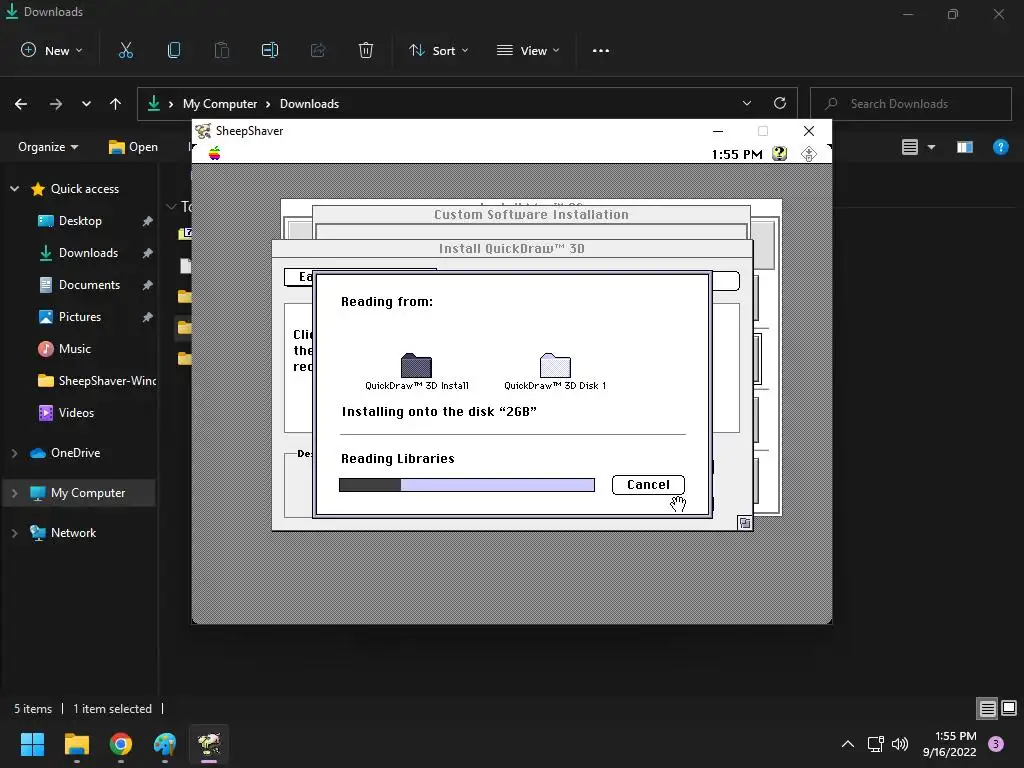
Task: Click the network tray icon
Action: click(x=875, y=744)
